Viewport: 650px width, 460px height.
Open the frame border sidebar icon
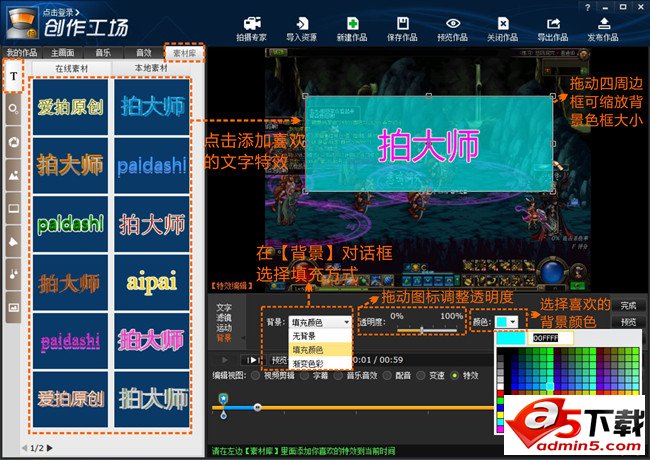13,208
